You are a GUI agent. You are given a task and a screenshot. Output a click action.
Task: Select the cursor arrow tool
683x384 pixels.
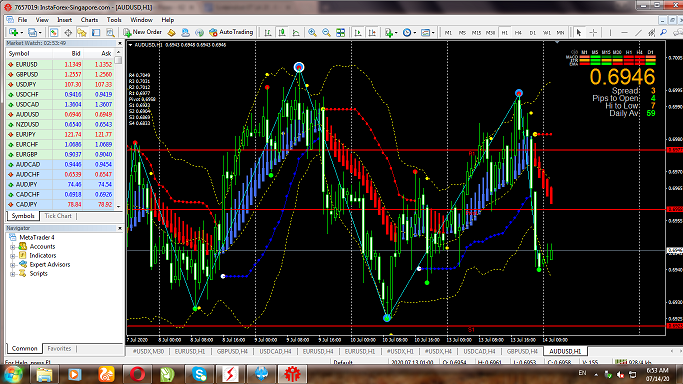pyautogui.click(x=579, y=32)
